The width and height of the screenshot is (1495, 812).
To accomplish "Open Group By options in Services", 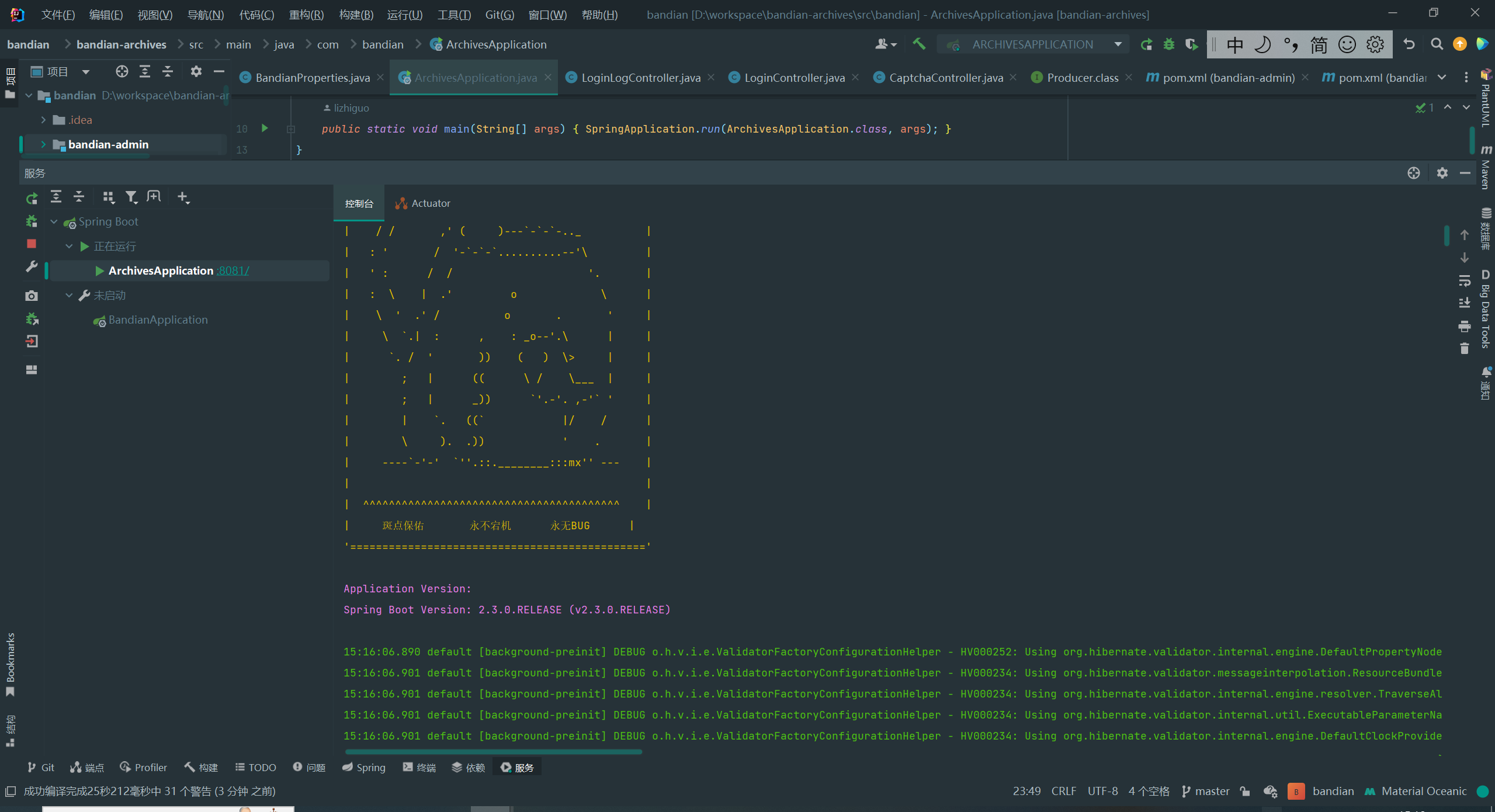I will tap(108, 197).
